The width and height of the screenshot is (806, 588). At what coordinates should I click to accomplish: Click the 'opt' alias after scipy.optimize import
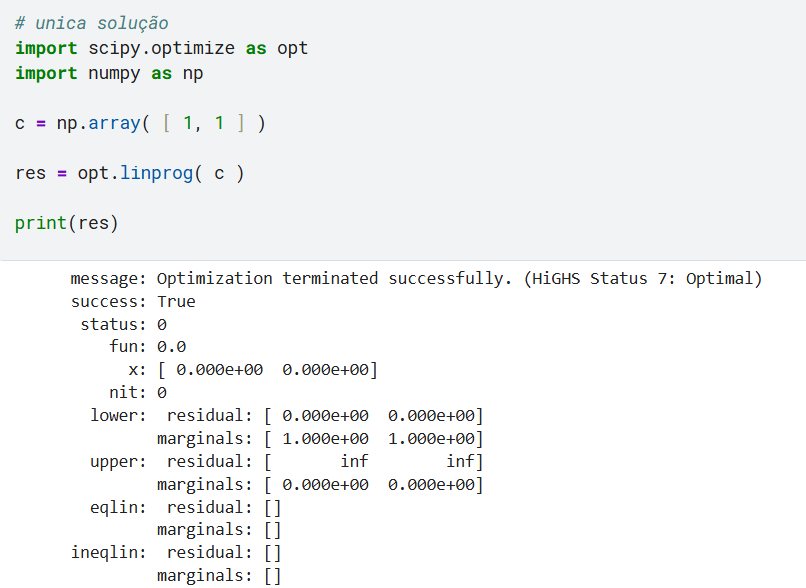(x=292, y=48)
